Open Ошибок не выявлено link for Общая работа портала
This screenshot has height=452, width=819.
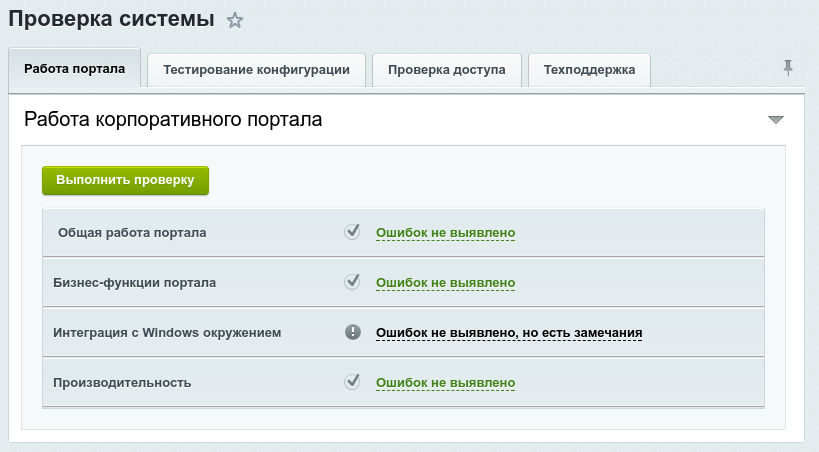[446, 233]
